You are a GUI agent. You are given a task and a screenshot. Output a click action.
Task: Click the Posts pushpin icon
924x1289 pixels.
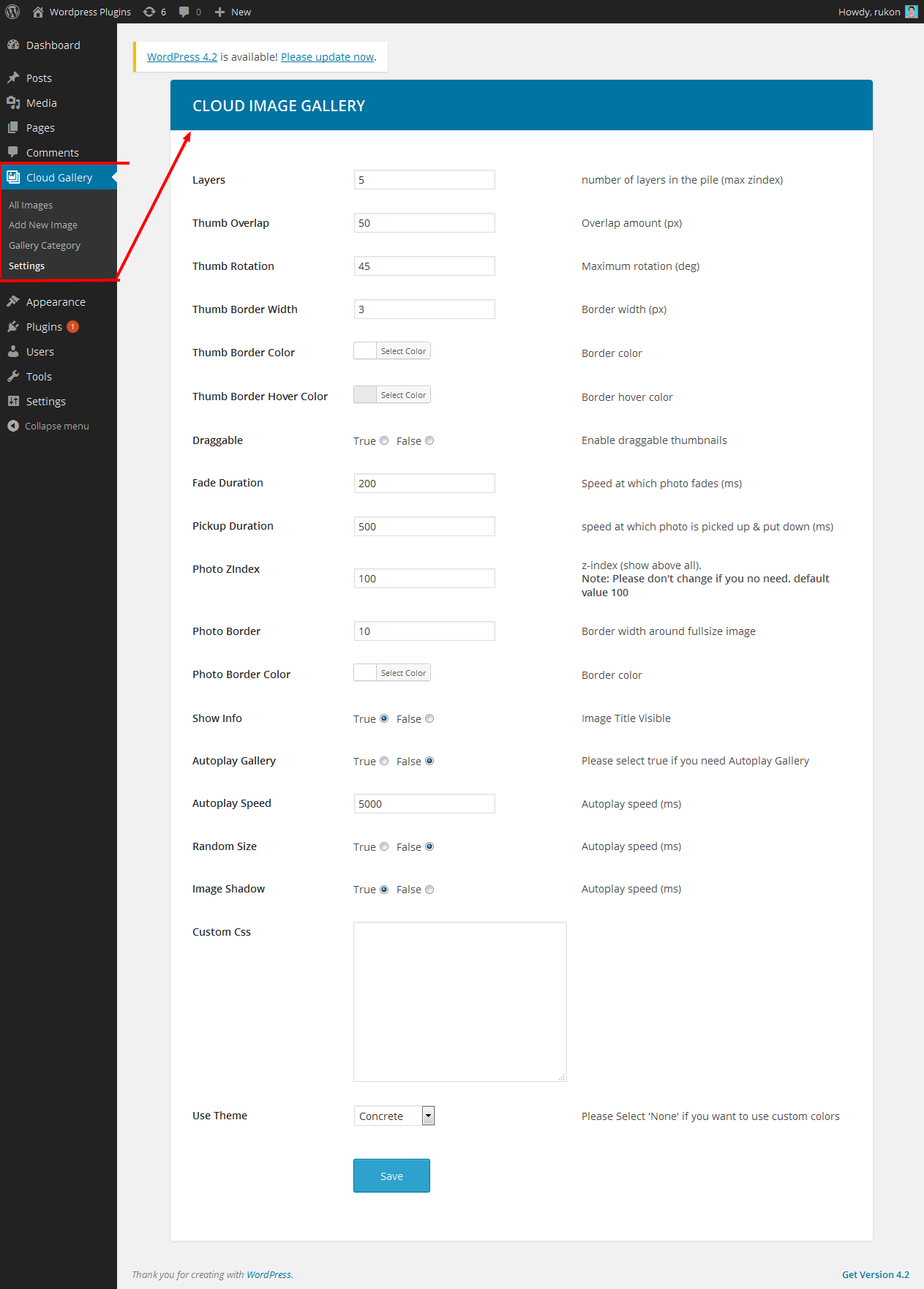pos(13,78)
